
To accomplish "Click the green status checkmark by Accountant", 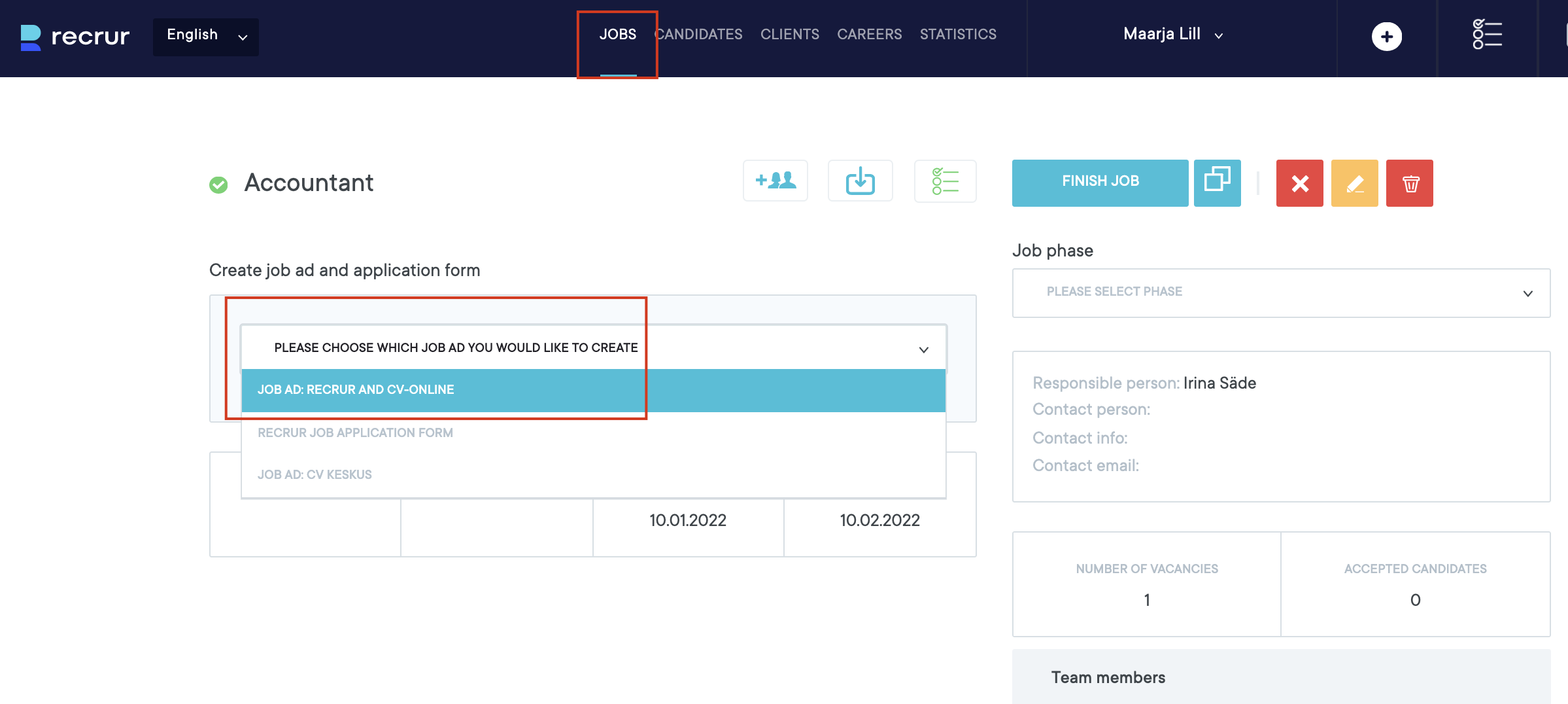I will tap(218, 185).
